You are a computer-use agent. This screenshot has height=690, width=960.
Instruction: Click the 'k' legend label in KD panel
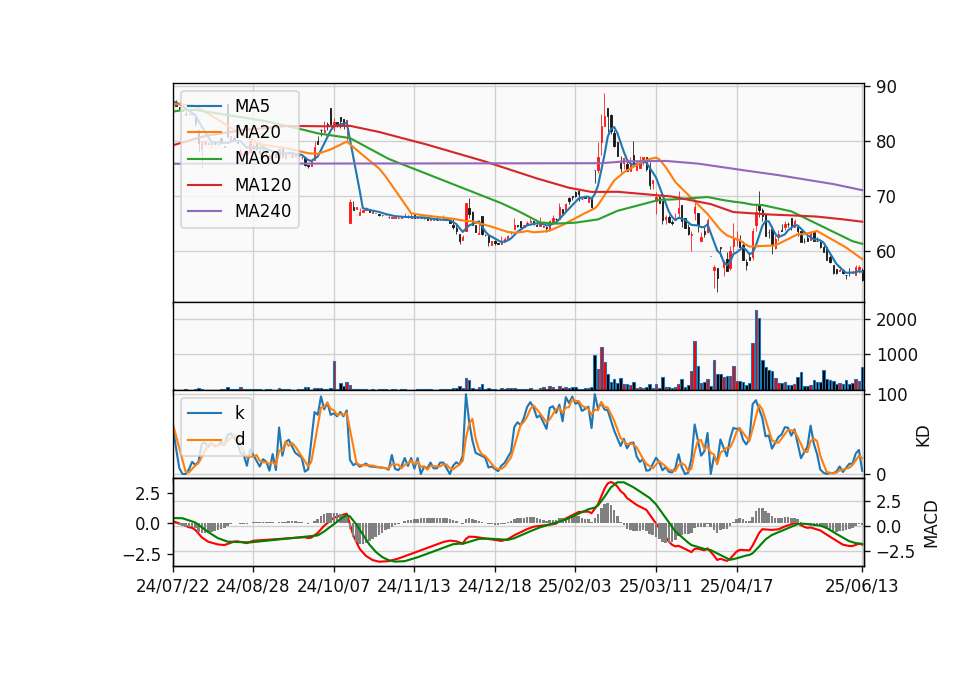tap(239, 413)
